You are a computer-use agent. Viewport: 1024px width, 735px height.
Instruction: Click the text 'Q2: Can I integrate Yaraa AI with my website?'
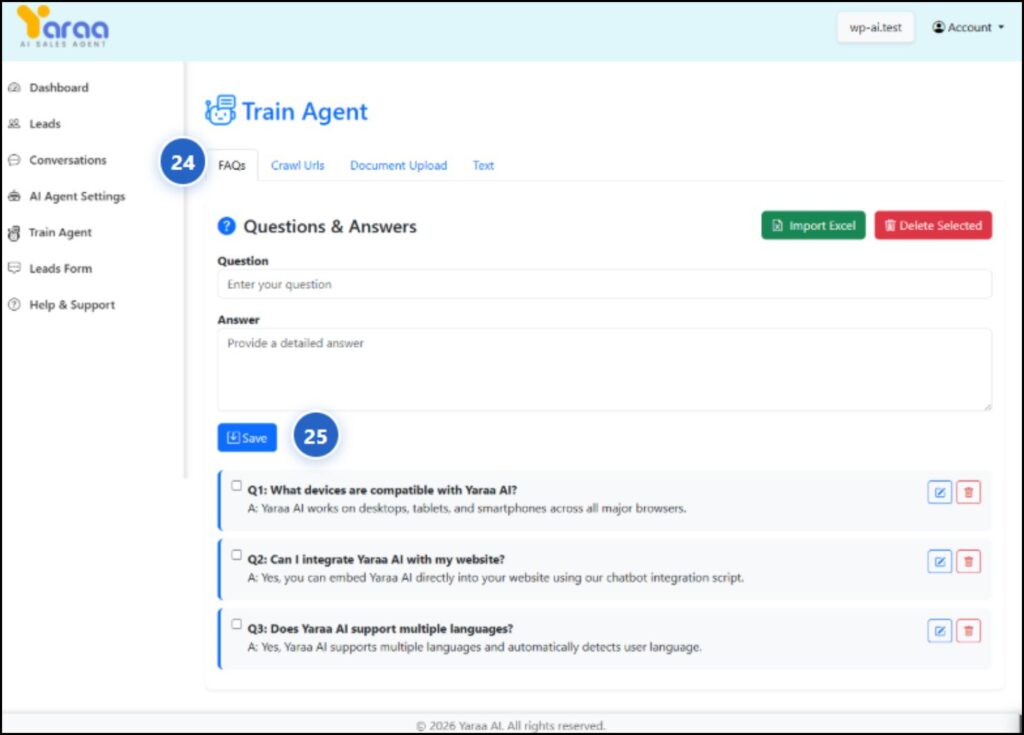[x=376, y=559]
